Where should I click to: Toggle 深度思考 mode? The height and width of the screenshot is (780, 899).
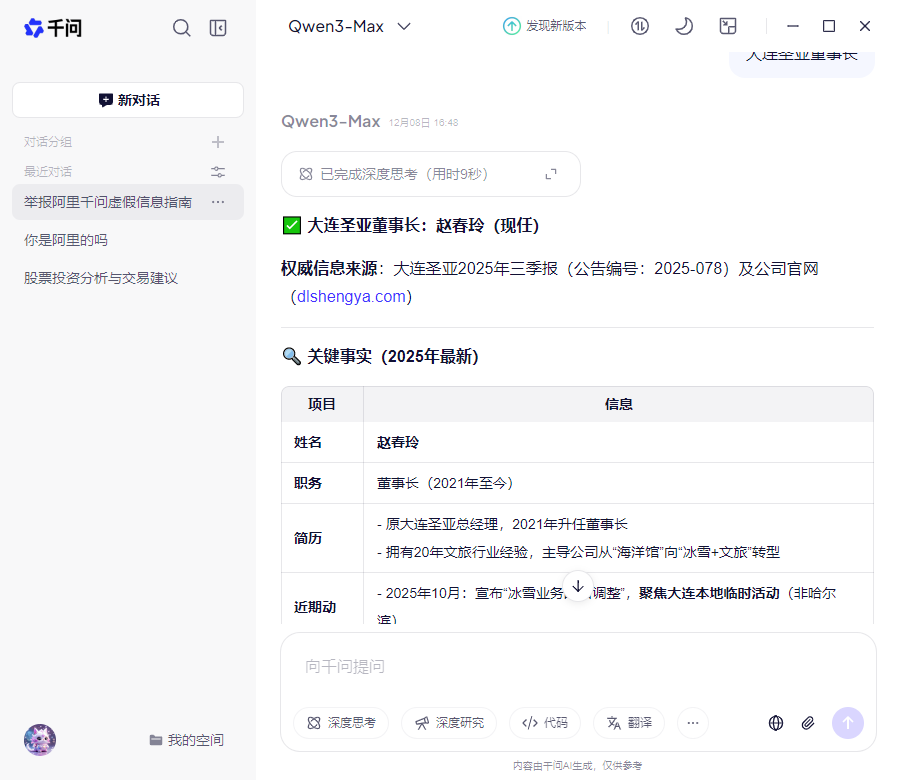pyautogui.click(x=341, y=723)
